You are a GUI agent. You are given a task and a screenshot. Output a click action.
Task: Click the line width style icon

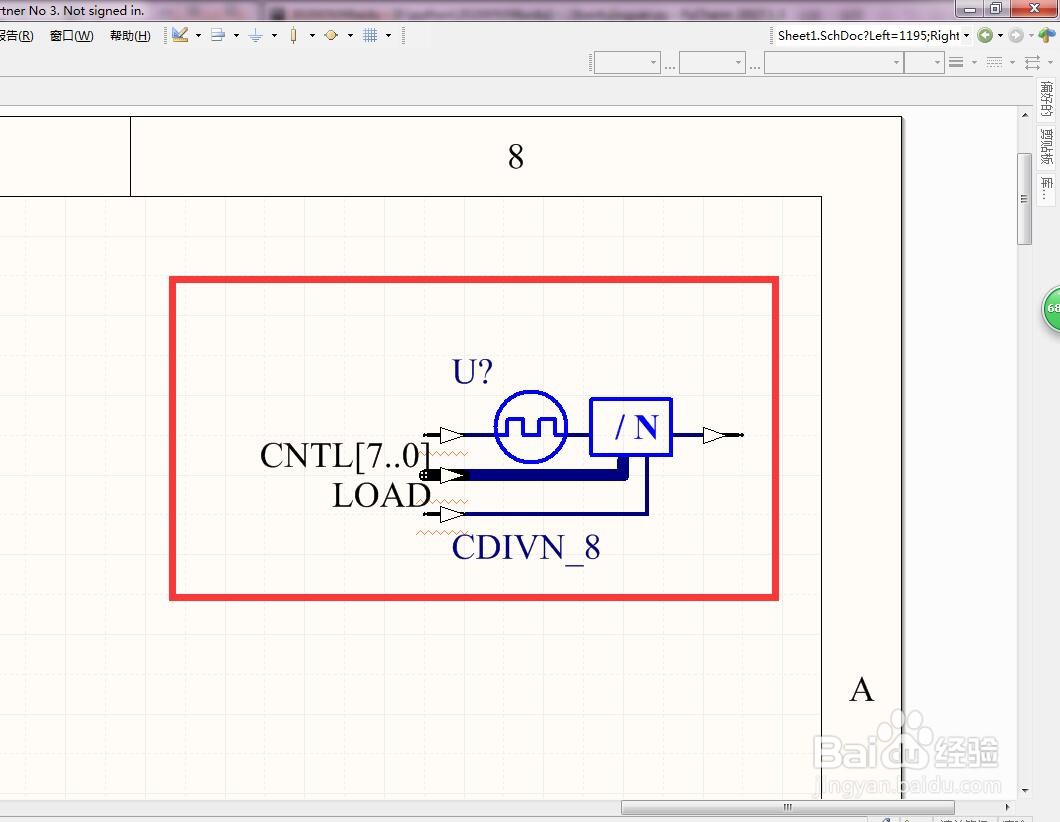956,62
